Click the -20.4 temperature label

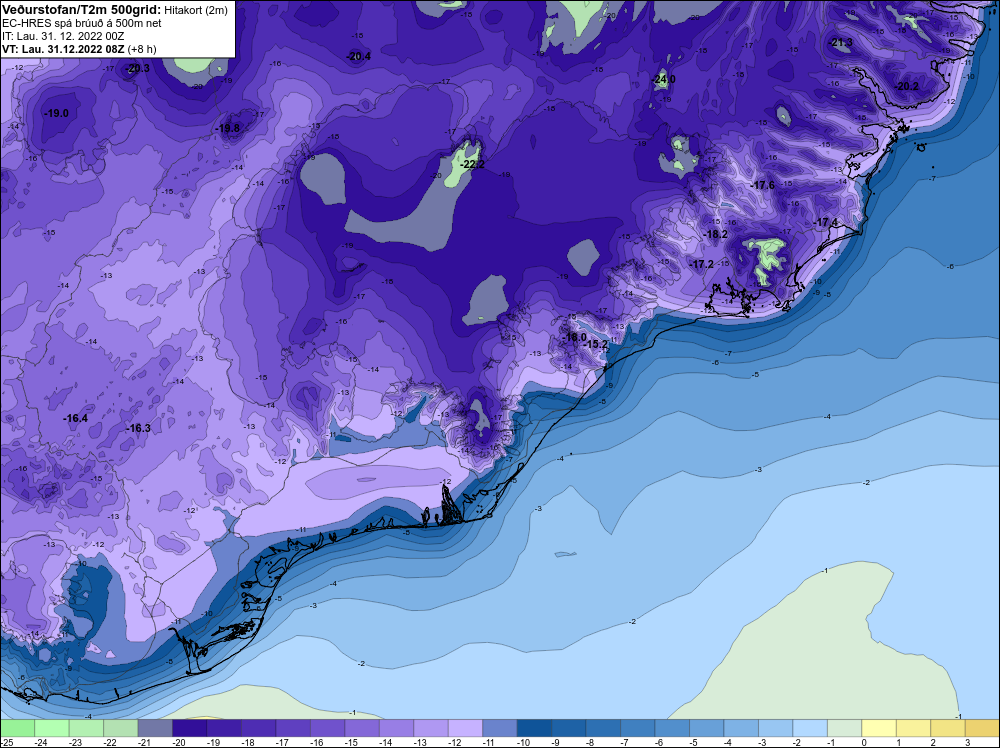pyautogui.click(x=358, y=56)
